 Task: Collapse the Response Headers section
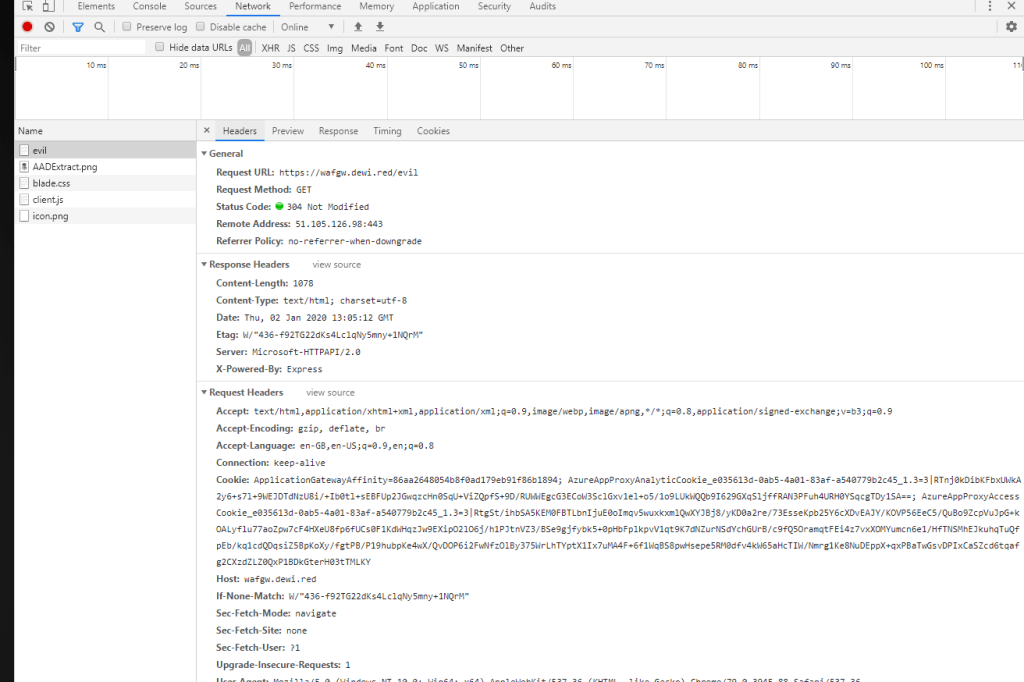coord(204,265)
